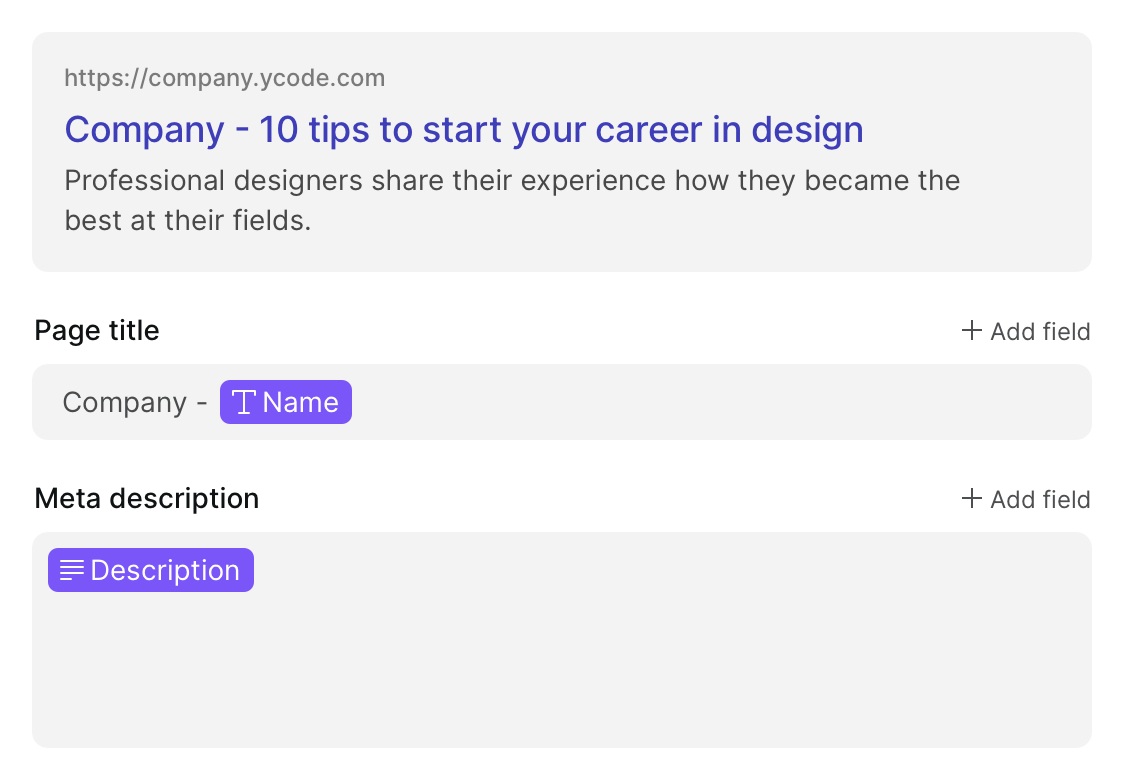This screenshot has width=1124, height=780.
Task: Select the purple Name field chip
Action: point(285,402)
